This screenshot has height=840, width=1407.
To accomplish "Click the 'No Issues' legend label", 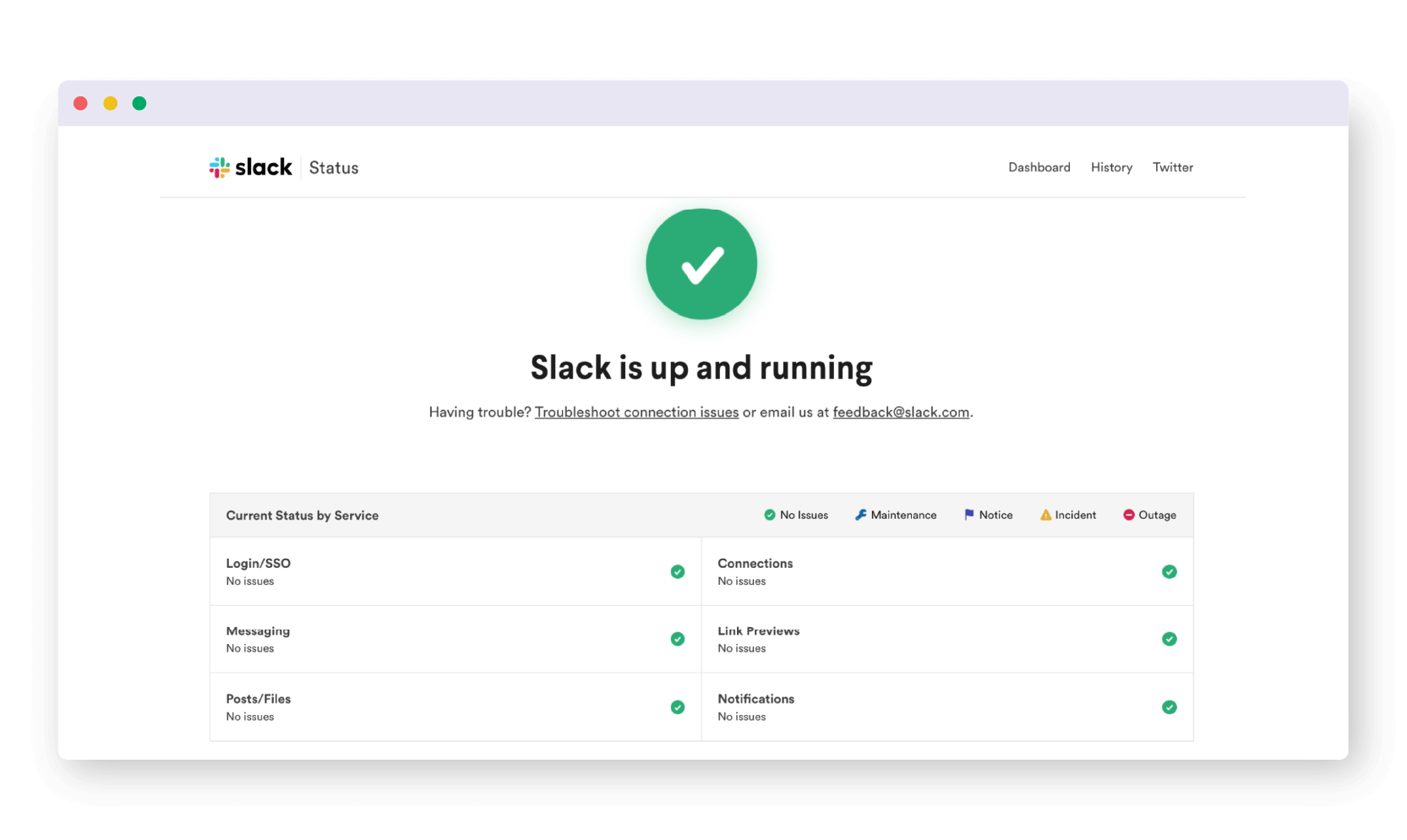I will click(x=804, y=515).
